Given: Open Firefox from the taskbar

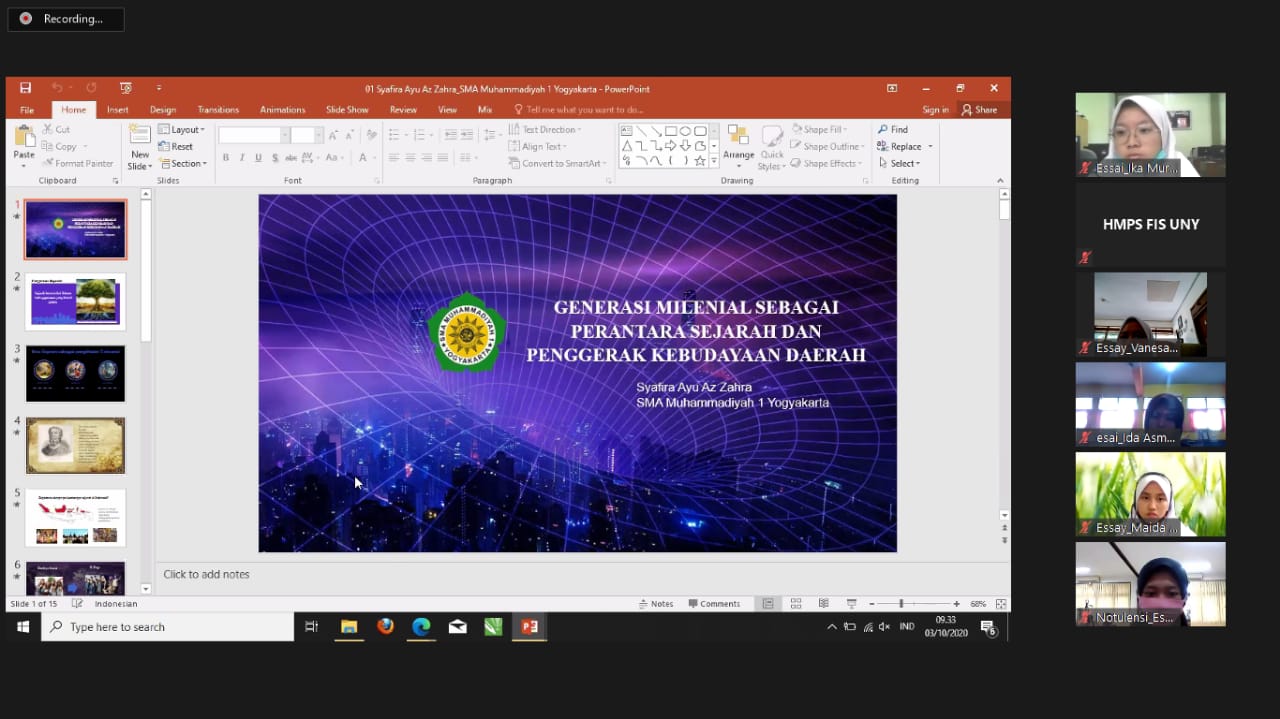Looking at the screenshot, I should [385, 627].
